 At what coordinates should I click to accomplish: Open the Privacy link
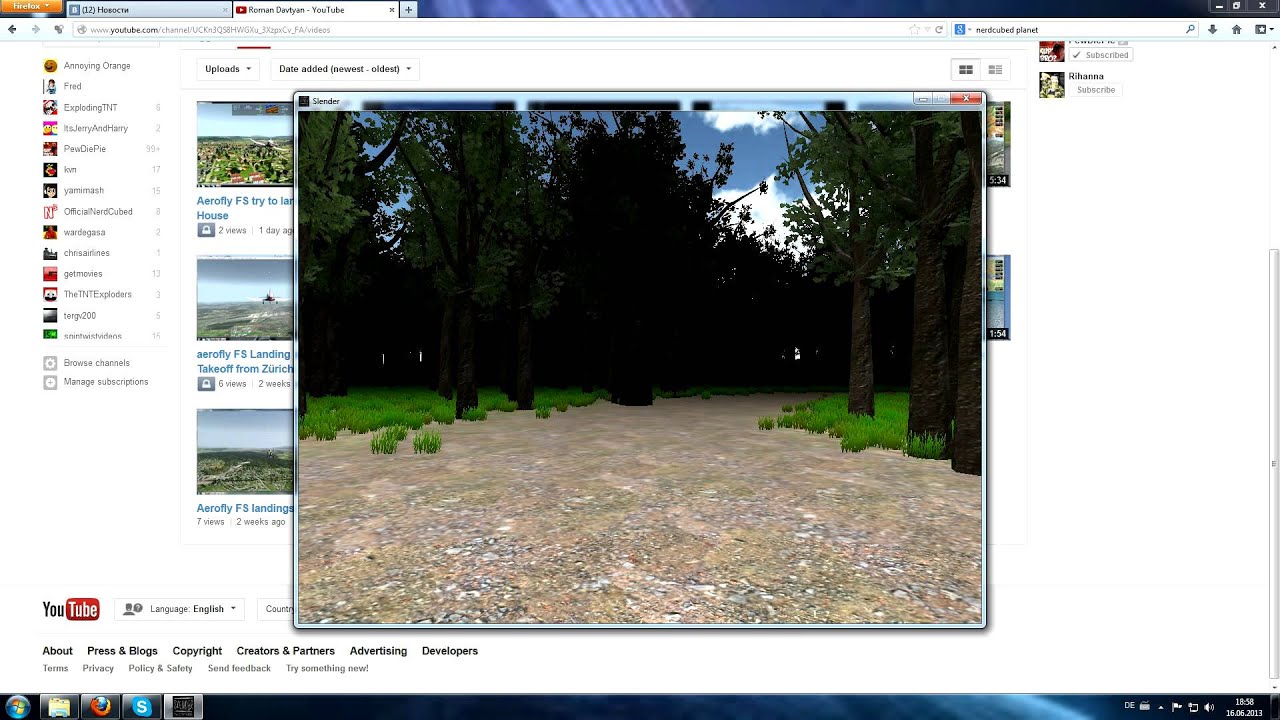point(98,668)
